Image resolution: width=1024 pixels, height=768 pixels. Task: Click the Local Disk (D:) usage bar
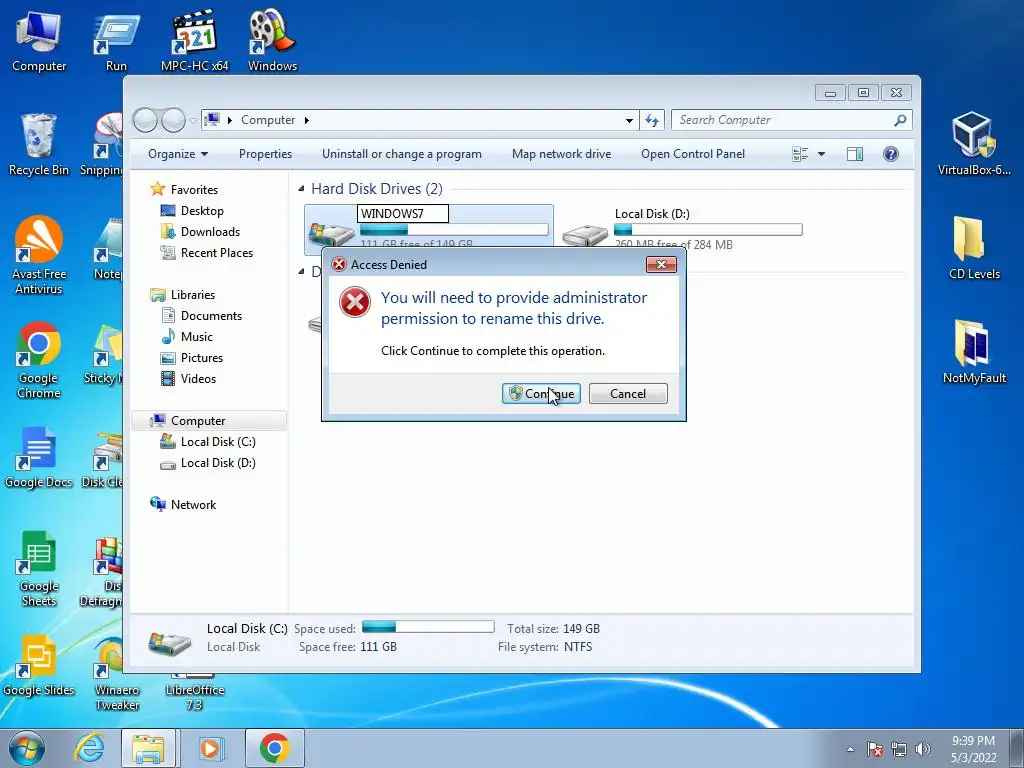708,230
